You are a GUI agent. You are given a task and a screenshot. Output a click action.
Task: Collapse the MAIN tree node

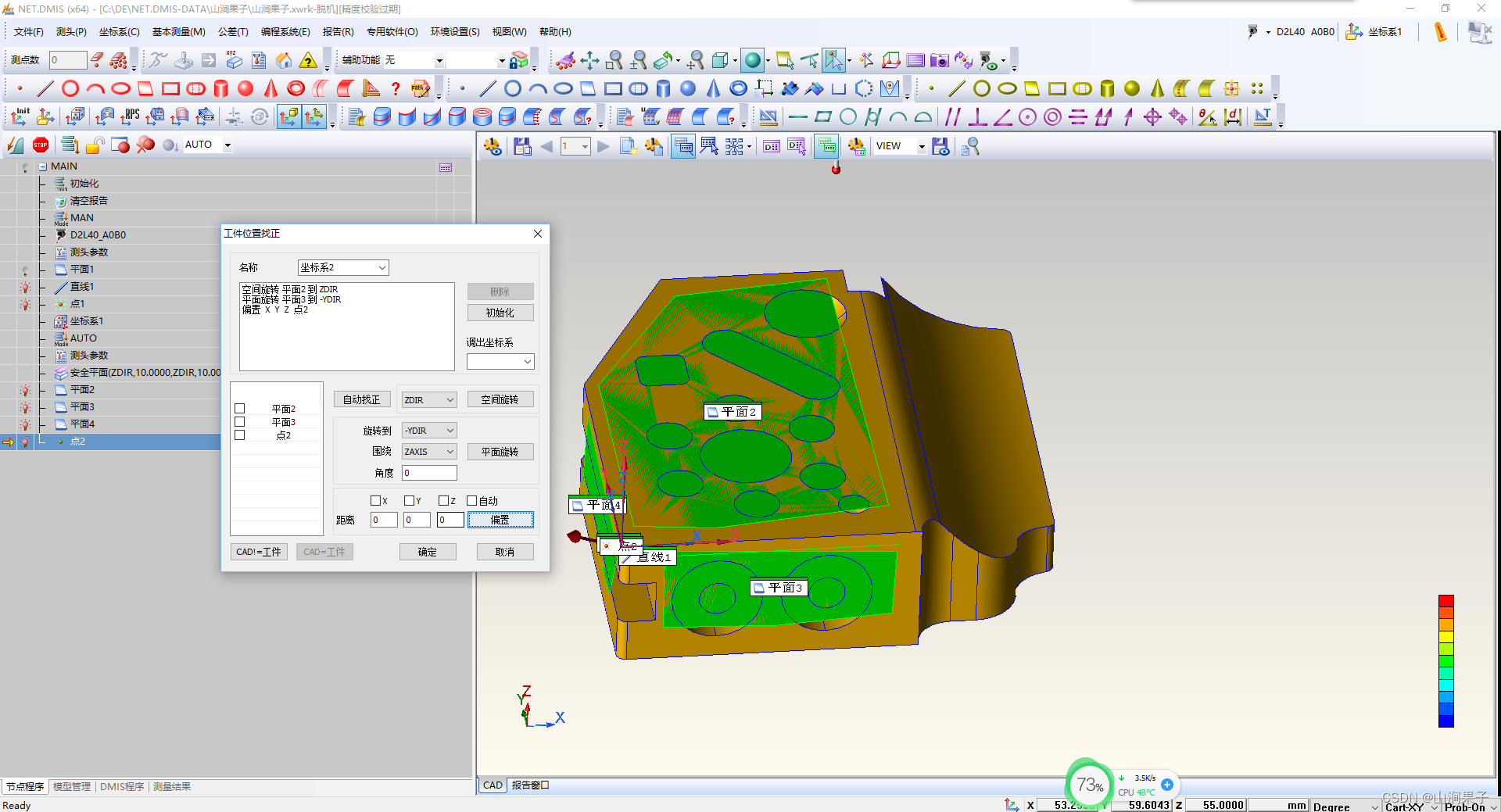pos(43,166)
